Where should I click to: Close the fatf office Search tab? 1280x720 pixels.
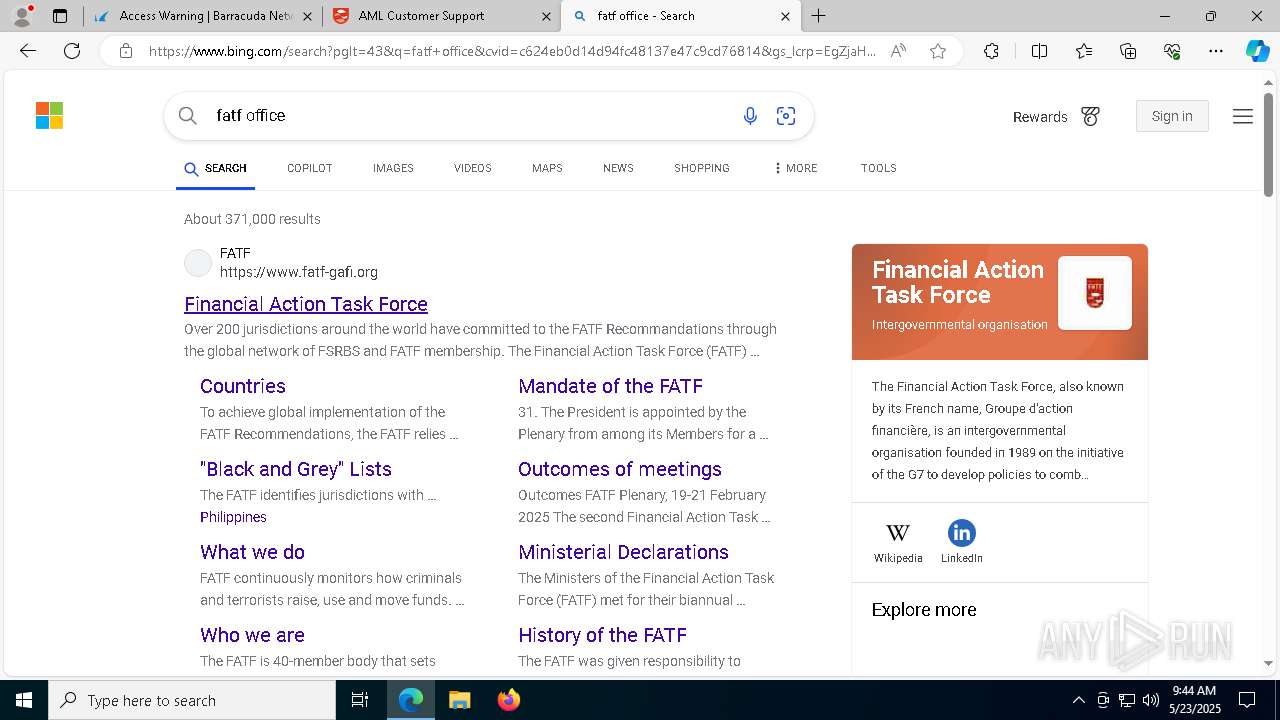click(785, 16)
